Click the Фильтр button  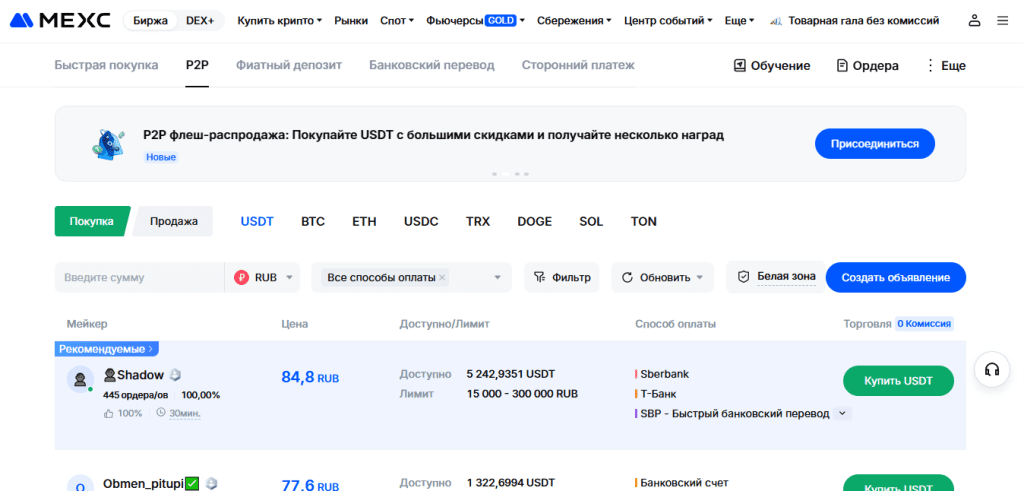[x=562, y=277]
